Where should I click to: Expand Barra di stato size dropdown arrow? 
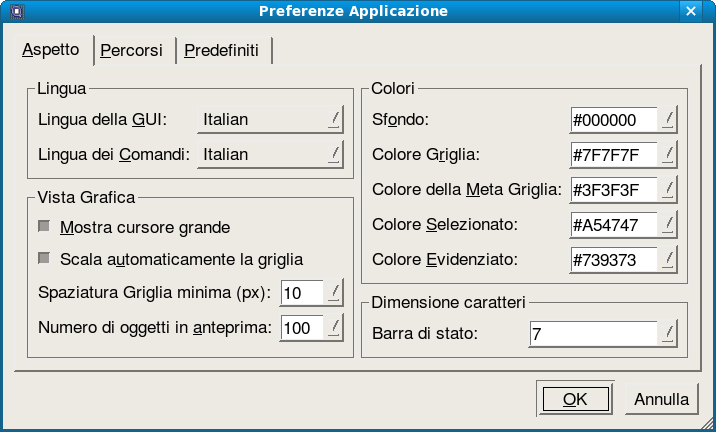(668, 334)
